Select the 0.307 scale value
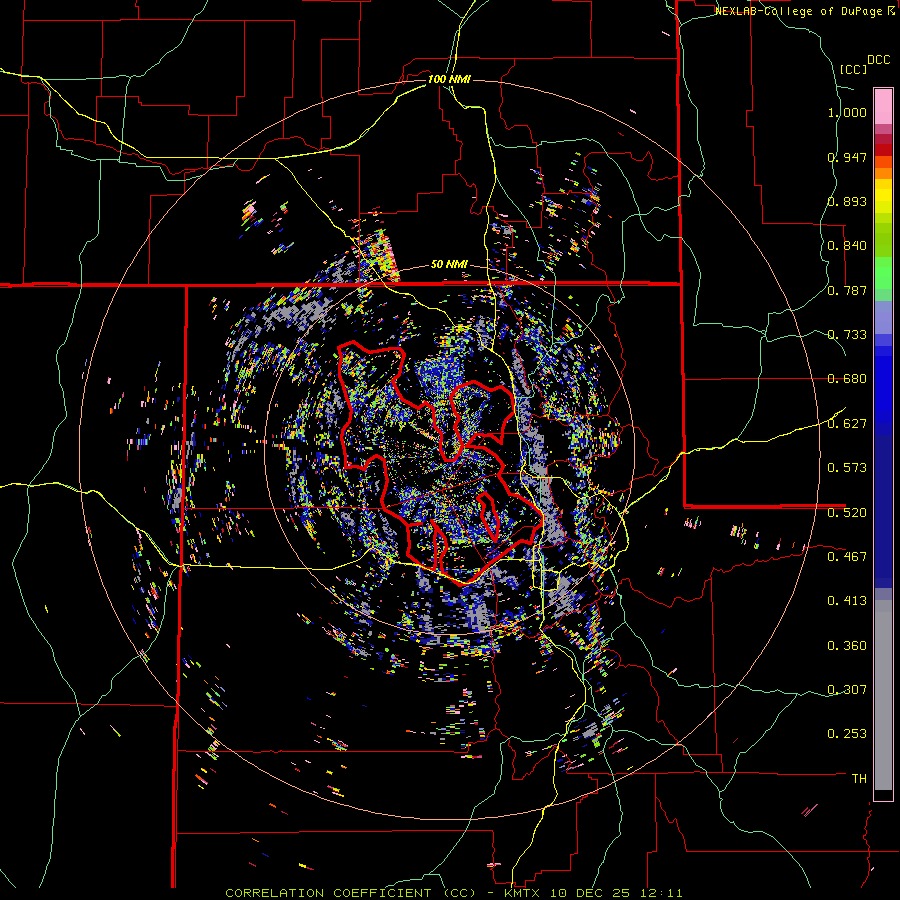 pyautogui.click(x=847, y=689)
